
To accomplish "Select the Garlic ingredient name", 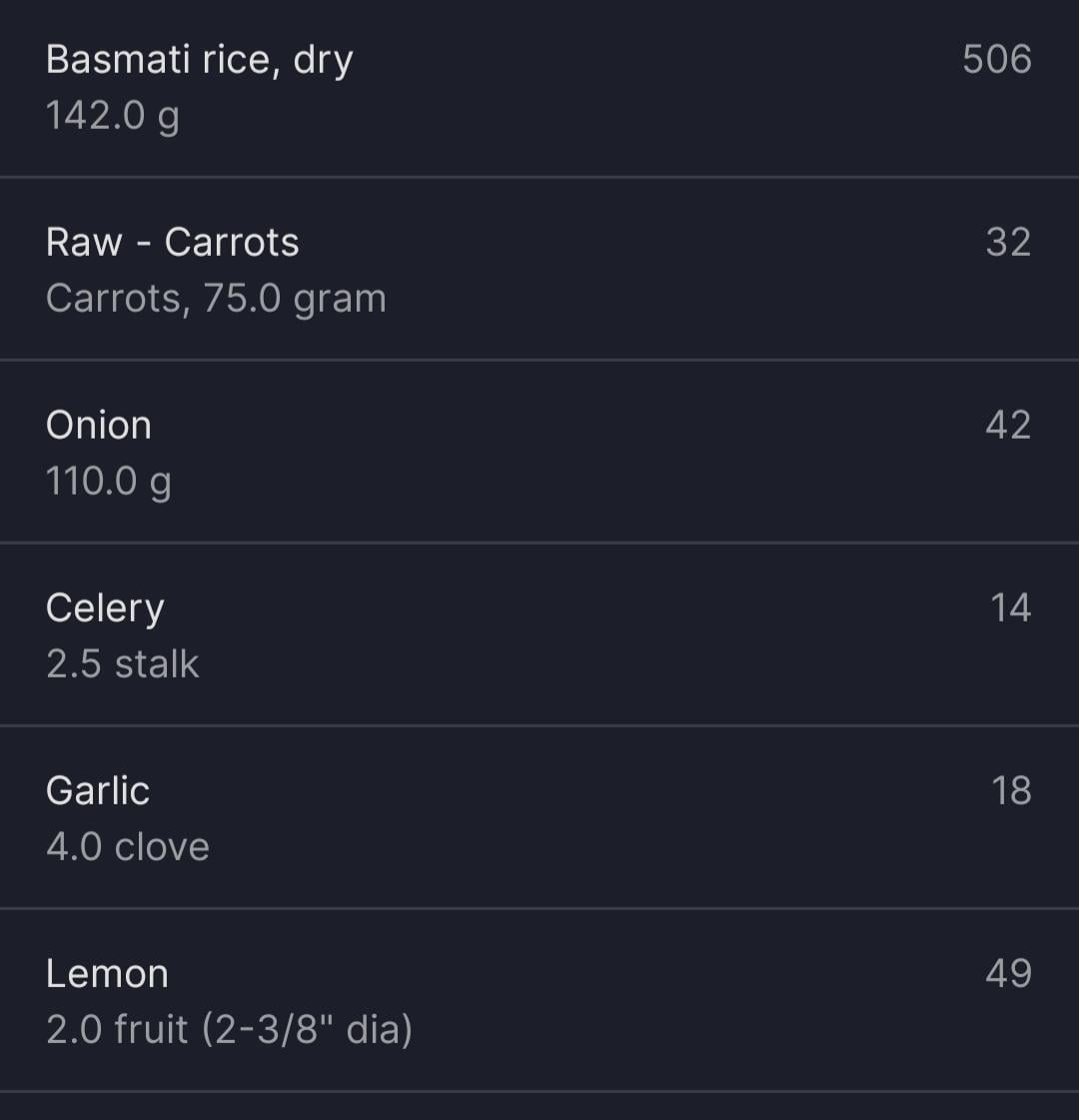I will click(98, 791).
